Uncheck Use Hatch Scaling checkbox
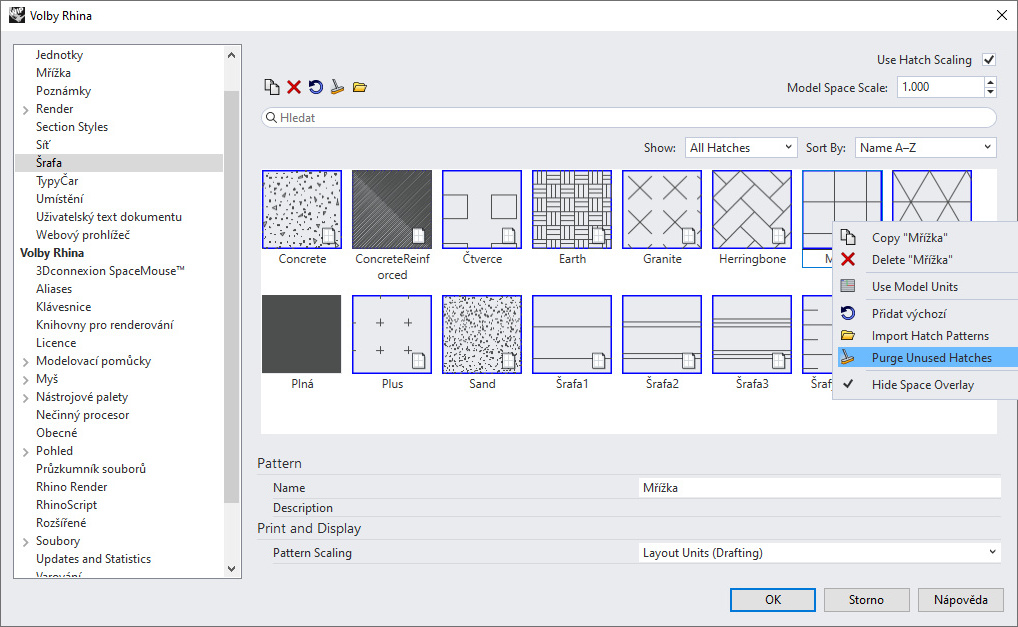Image resolution: width=1018 pixels, height=627 pixels. [989, 60]
